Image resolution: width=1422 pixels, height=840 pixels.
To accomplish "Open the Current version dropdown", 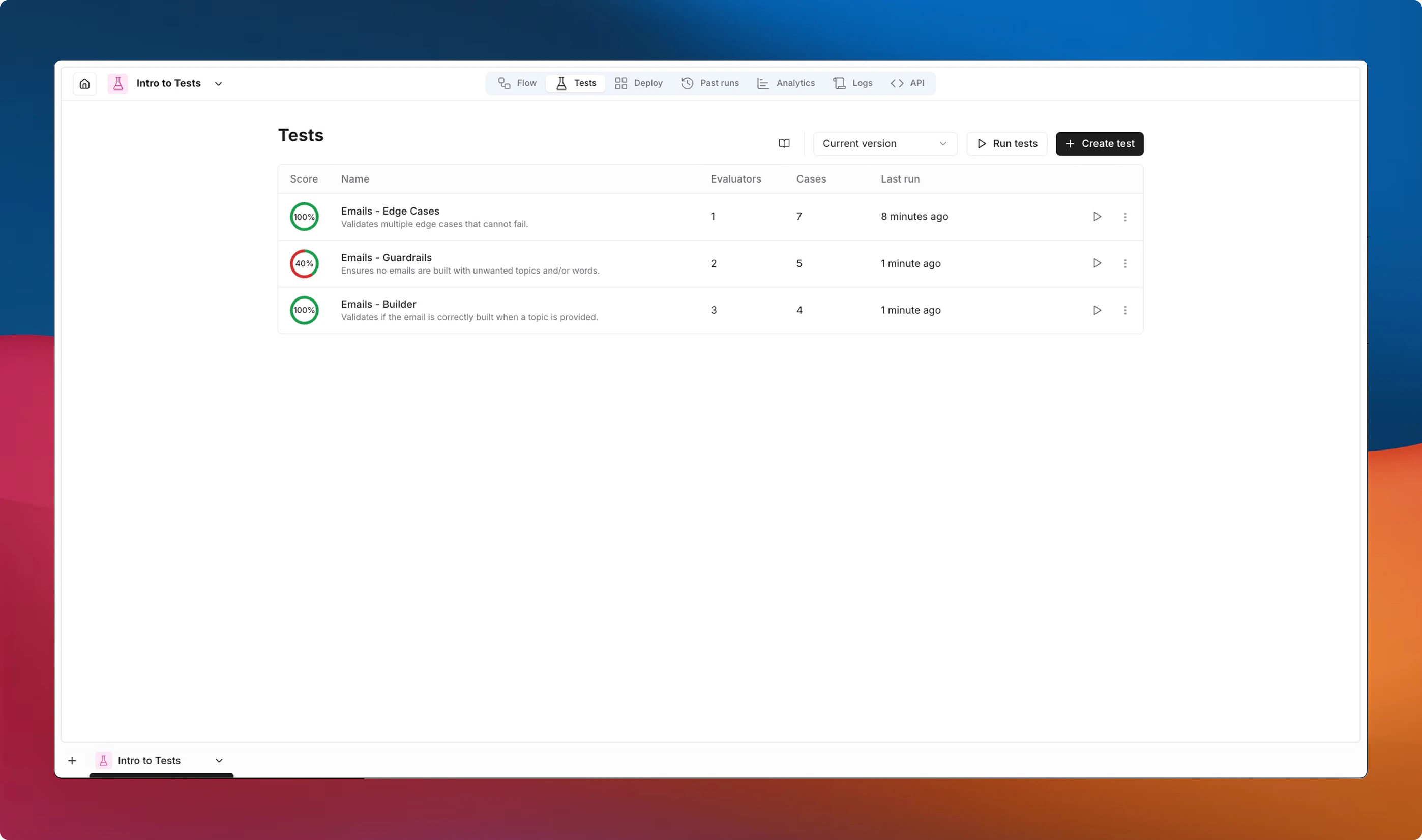I will pyautogui.click(x=884, y=144).
